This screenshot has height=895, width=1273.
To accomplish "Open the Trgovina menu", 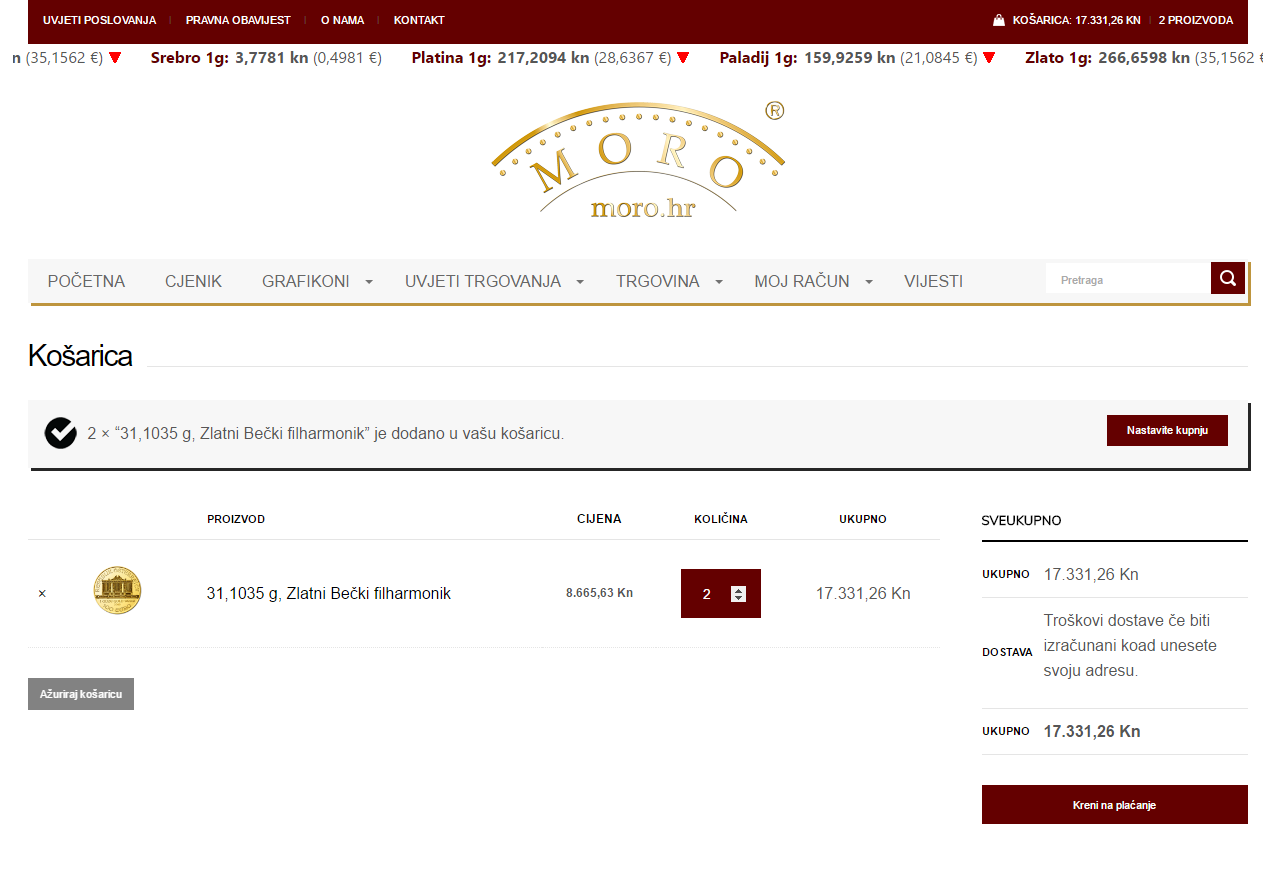I will click(x=658, y=281).
